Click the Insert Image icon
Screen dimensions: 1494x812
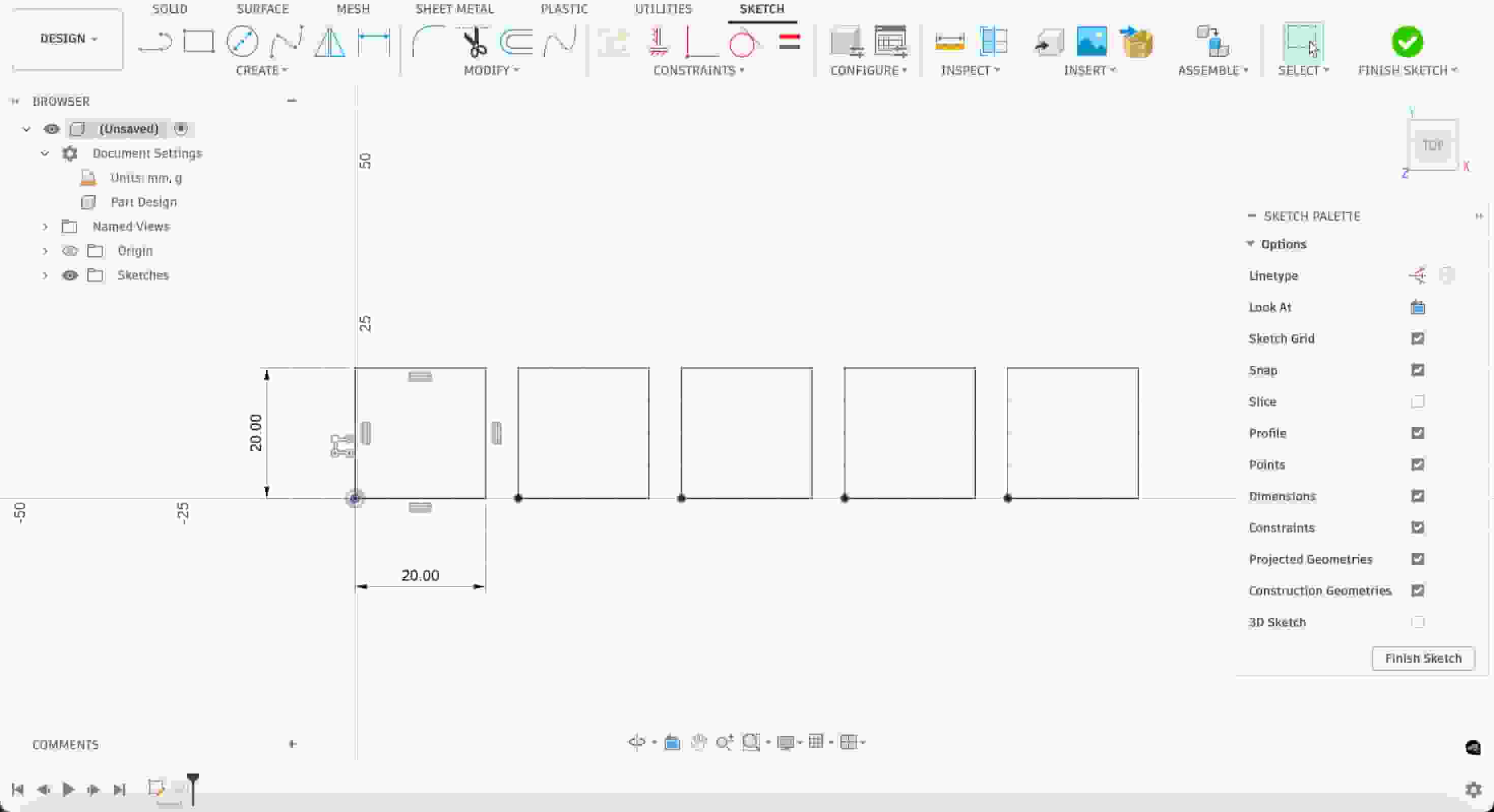click(x=1091, y=41)
